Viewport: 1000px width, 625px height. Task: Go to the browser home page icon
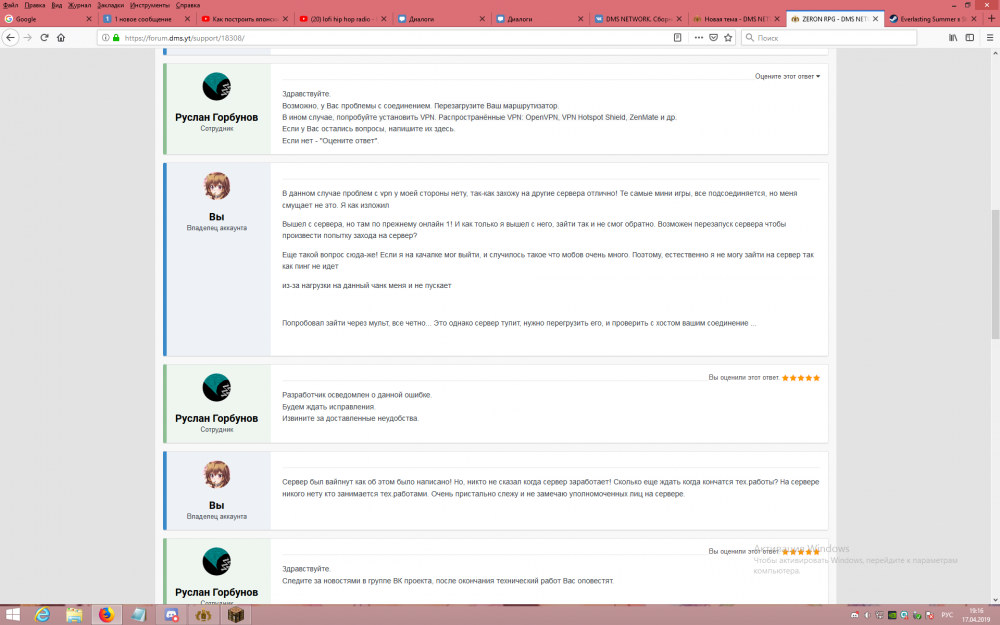pyautogui.click(x=61, y=37)
